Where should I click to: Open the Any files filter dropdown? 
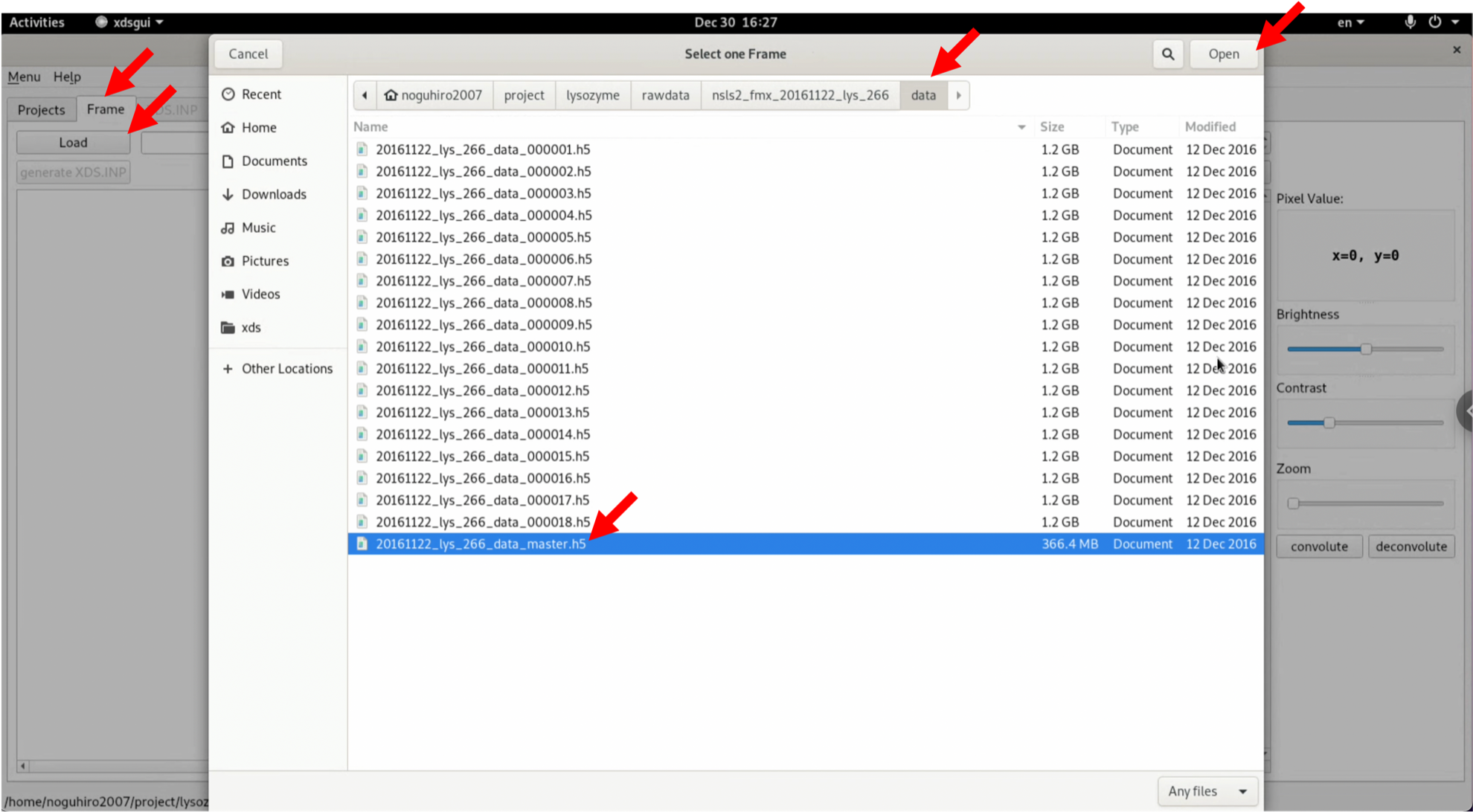1207,791
